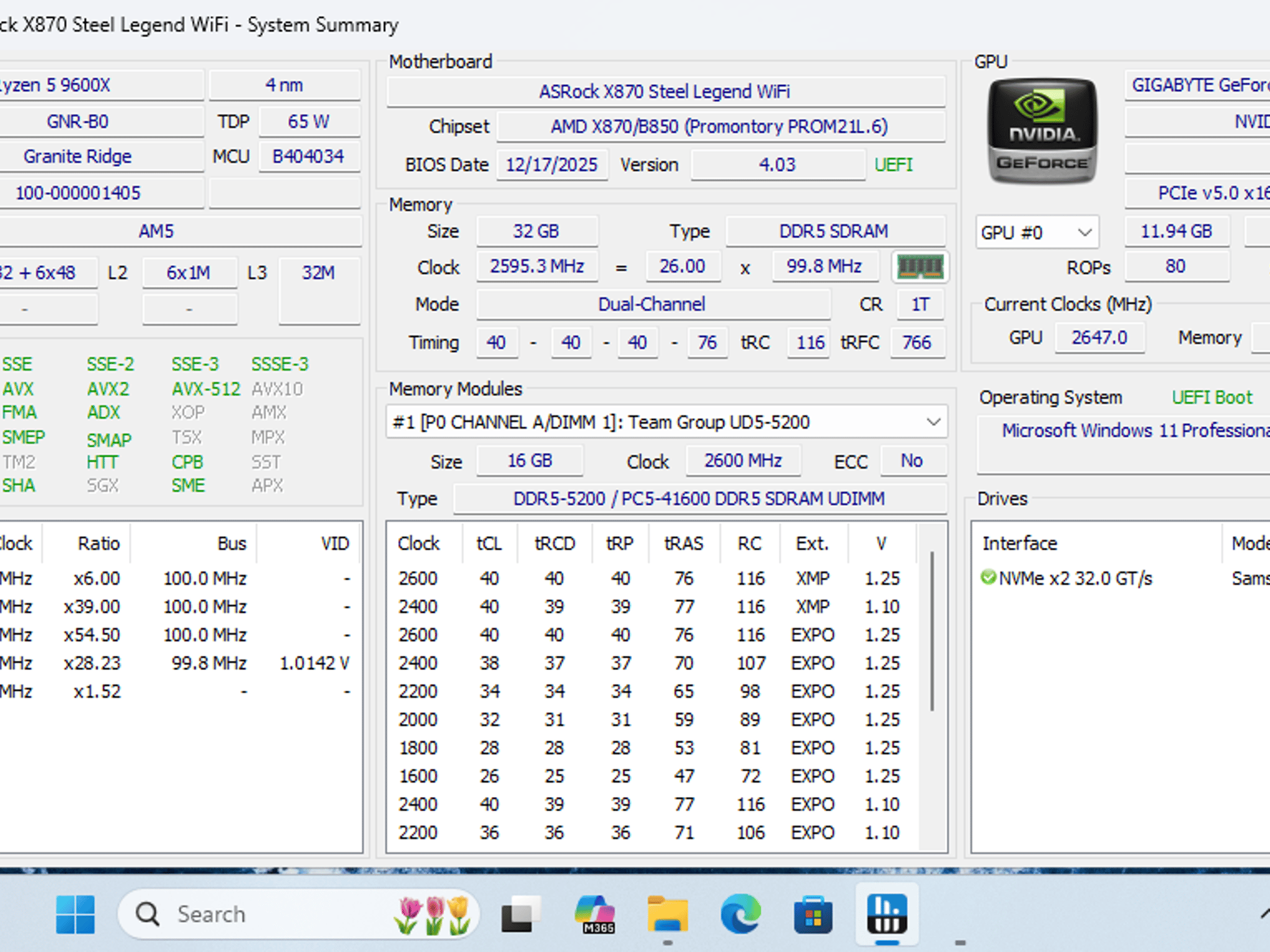Click the tRCD column header
The image size is (1270, 952).
[x=554, y=544]
